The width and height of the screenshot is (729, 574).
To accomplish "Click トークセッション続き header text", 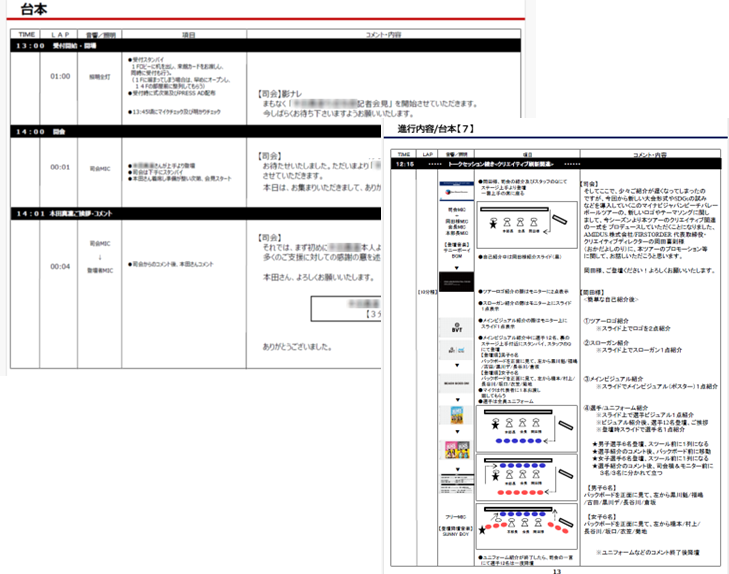I will point(501,164).
